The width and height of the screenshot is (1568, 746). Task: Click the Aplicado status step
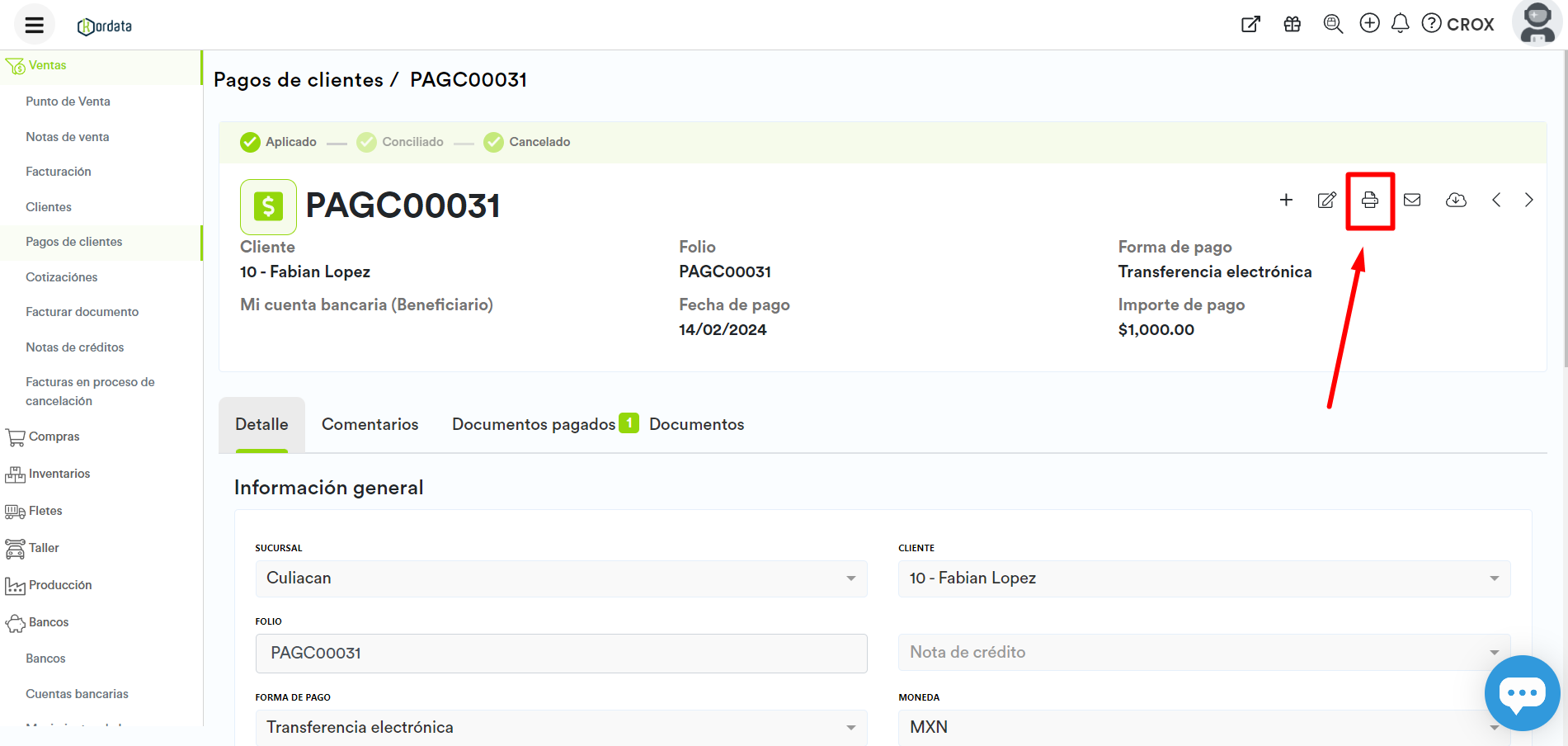point(279,142)
